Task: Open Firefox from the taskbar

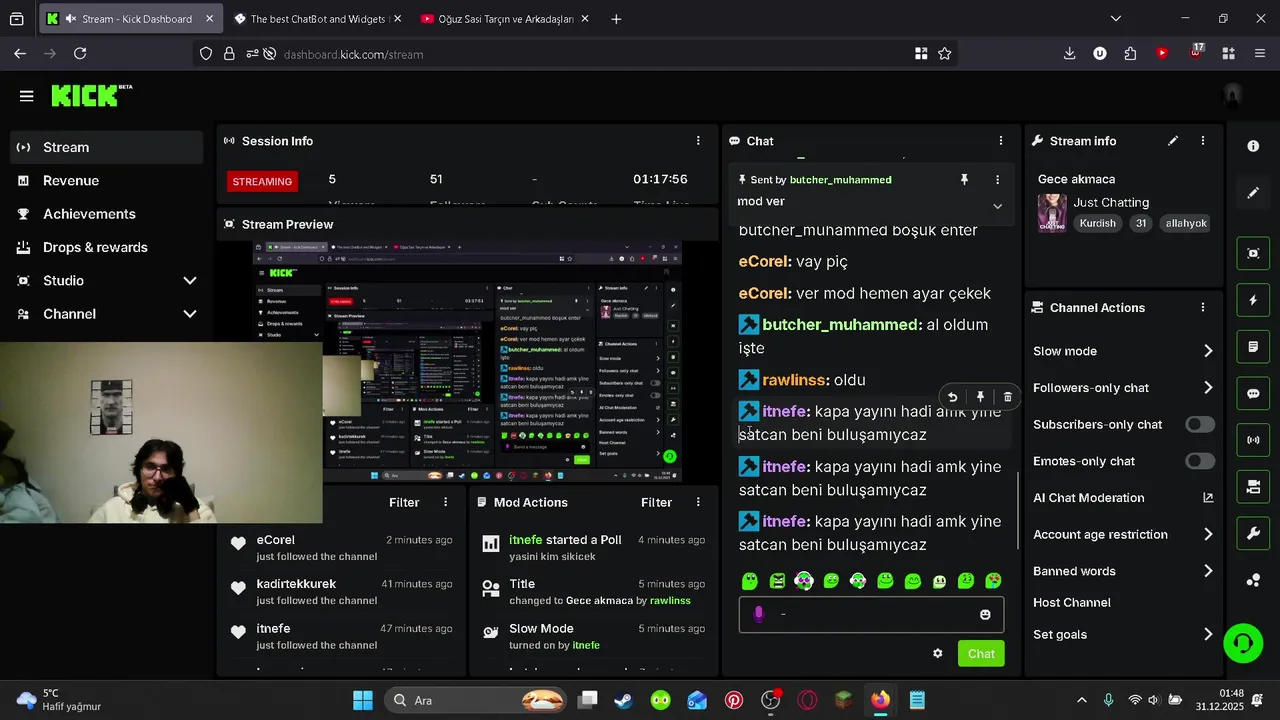Action: pyautogui.click(x=880, y=700)
